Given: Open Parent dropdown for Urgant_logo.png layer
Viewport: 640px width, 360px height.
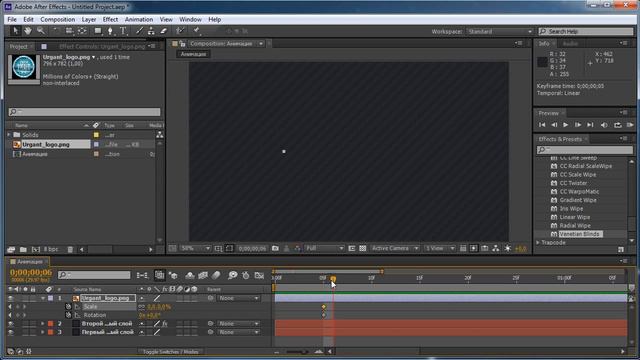Looking at the screenshot, I should (x=238, y=298).
